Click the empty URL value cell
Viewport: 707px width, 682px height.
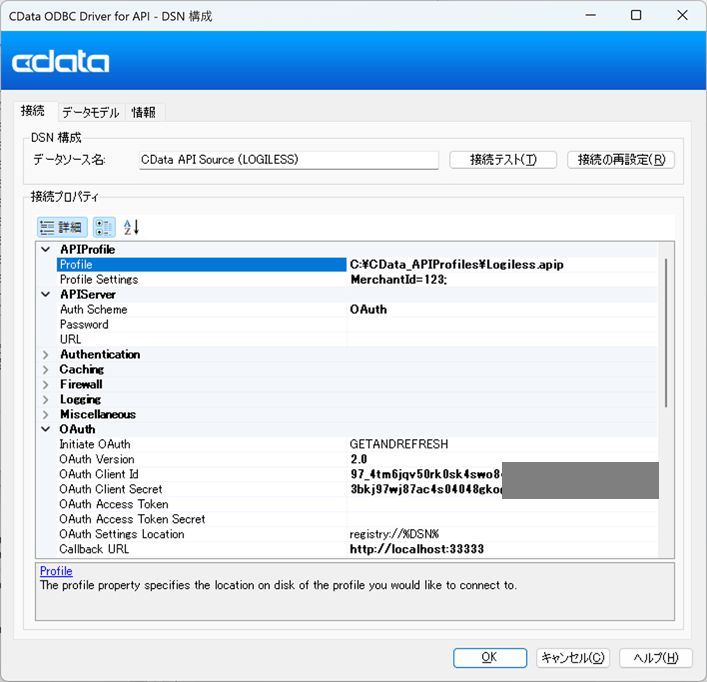502,339
